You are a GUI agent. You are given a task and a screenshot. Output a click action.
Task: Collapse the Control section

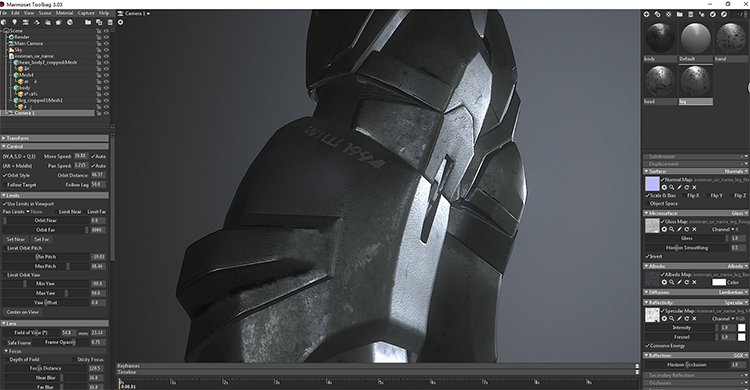[55, 146]
